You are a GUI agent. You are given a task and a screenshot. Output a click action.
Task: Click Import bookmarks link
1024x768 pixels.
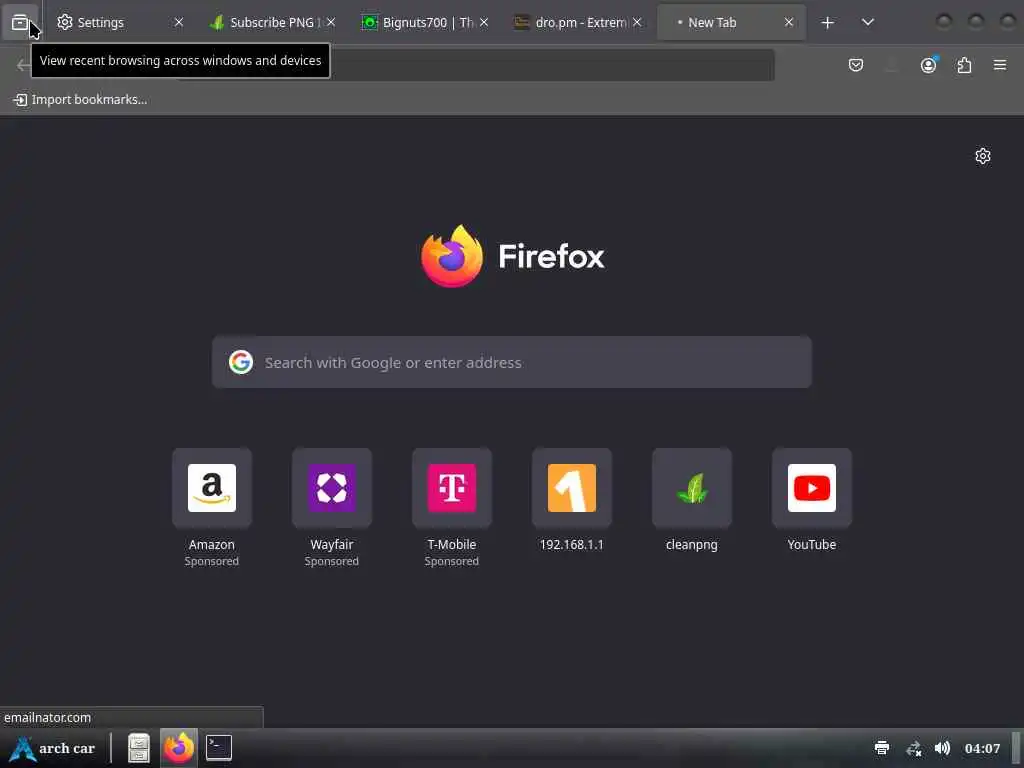coord(80,99)
